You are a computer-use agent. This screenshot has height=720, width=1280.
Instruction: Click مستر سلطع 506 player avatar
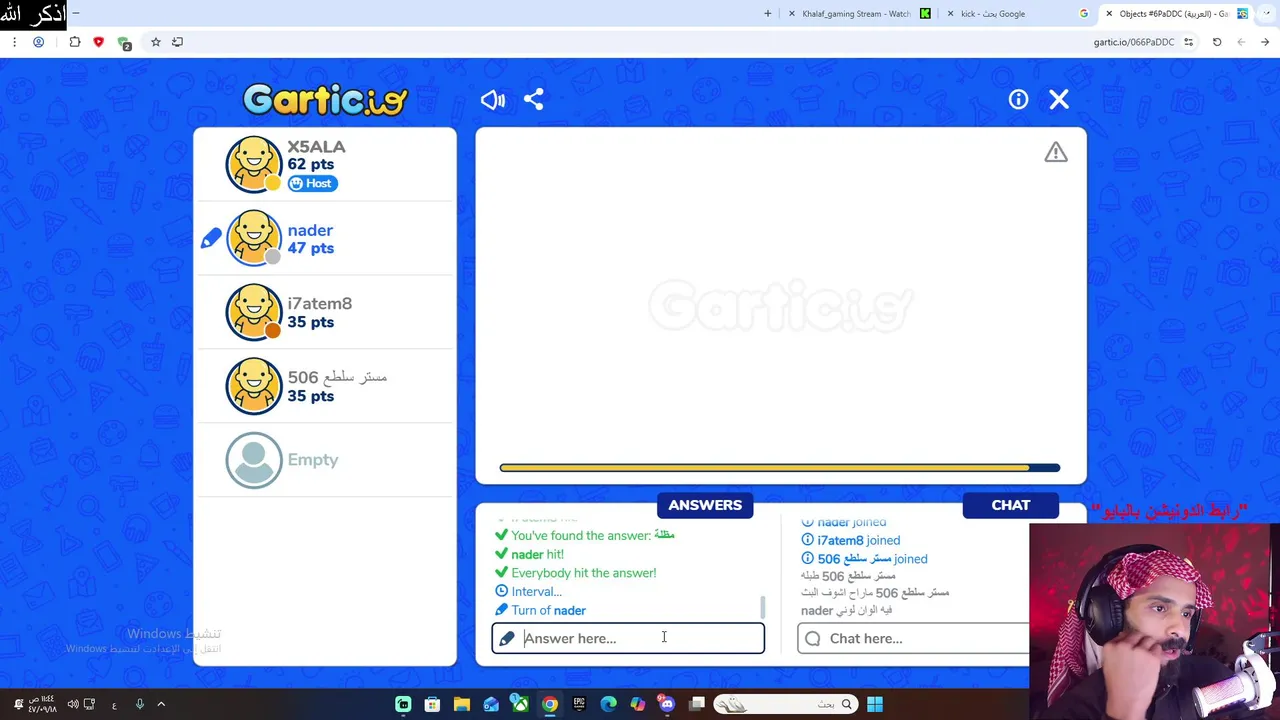(x=254, y=386)
